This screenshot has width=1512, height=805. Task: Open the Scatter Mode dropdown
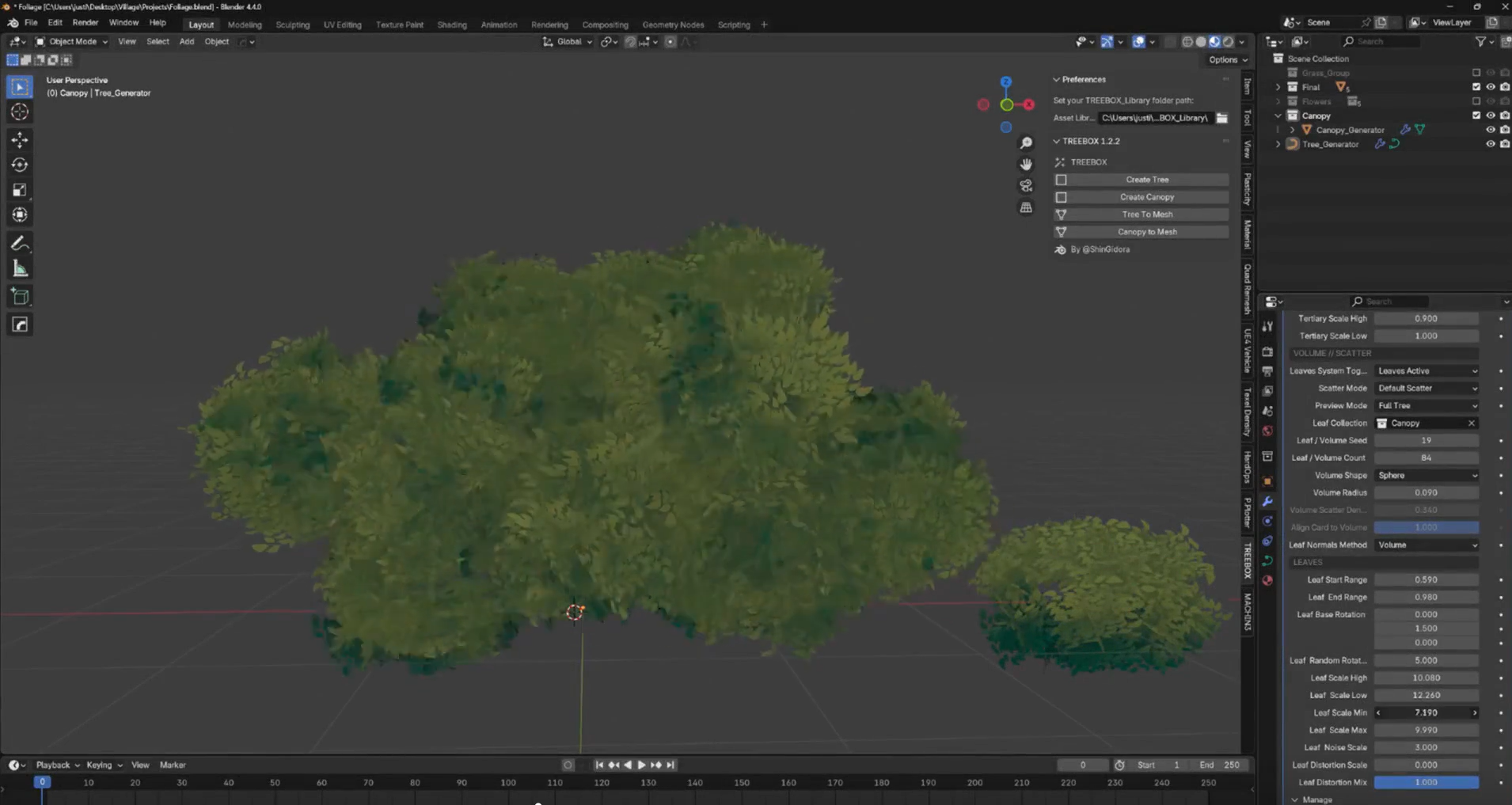(1427, 389)
